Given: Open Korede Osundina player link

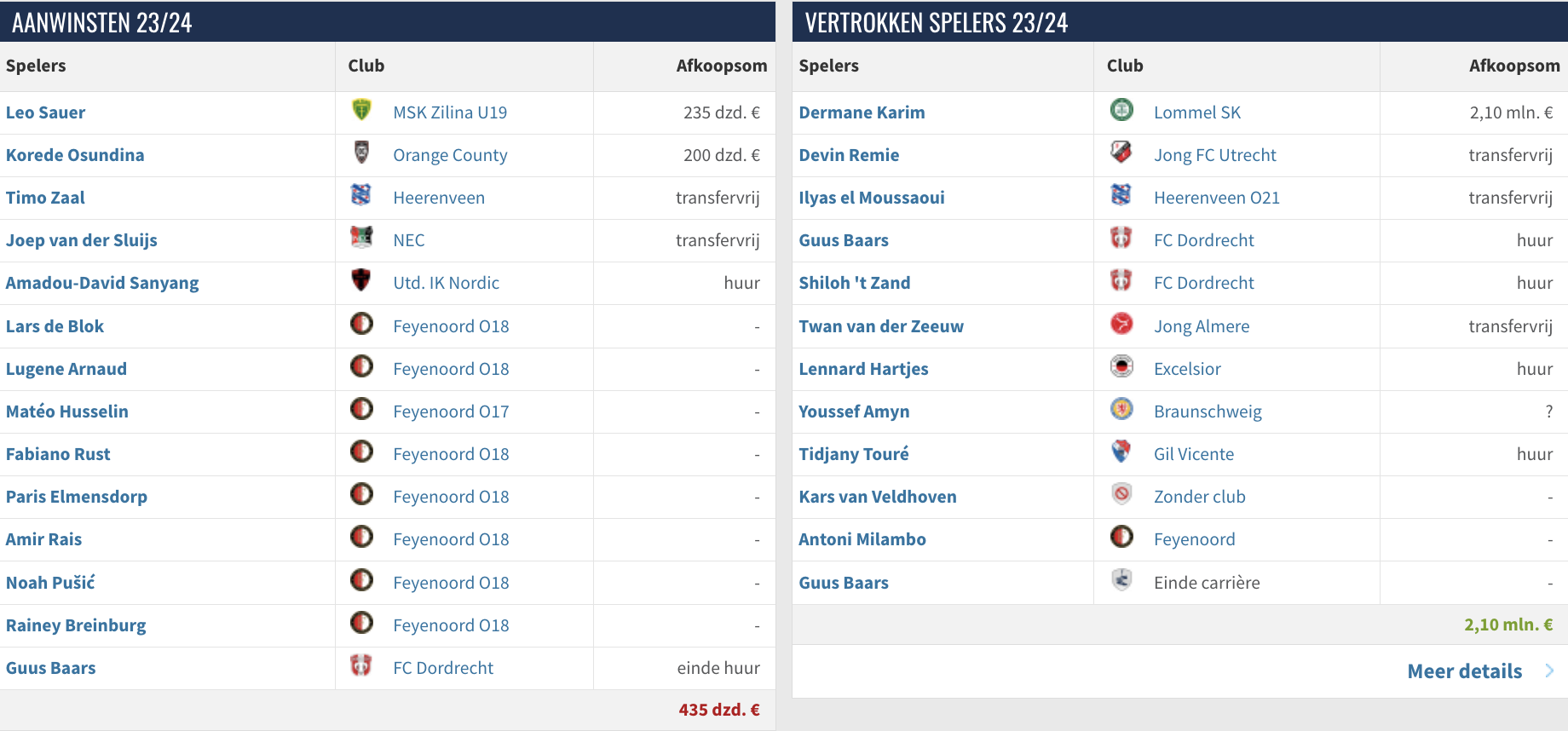Looking at the screenshot, I should click(75, 155).
